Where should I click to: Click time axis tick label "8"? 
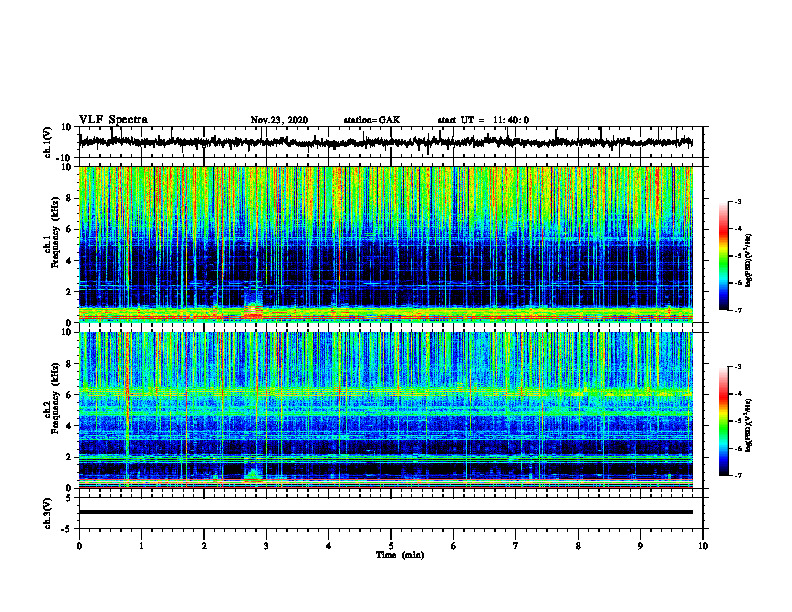pos(578,546)
